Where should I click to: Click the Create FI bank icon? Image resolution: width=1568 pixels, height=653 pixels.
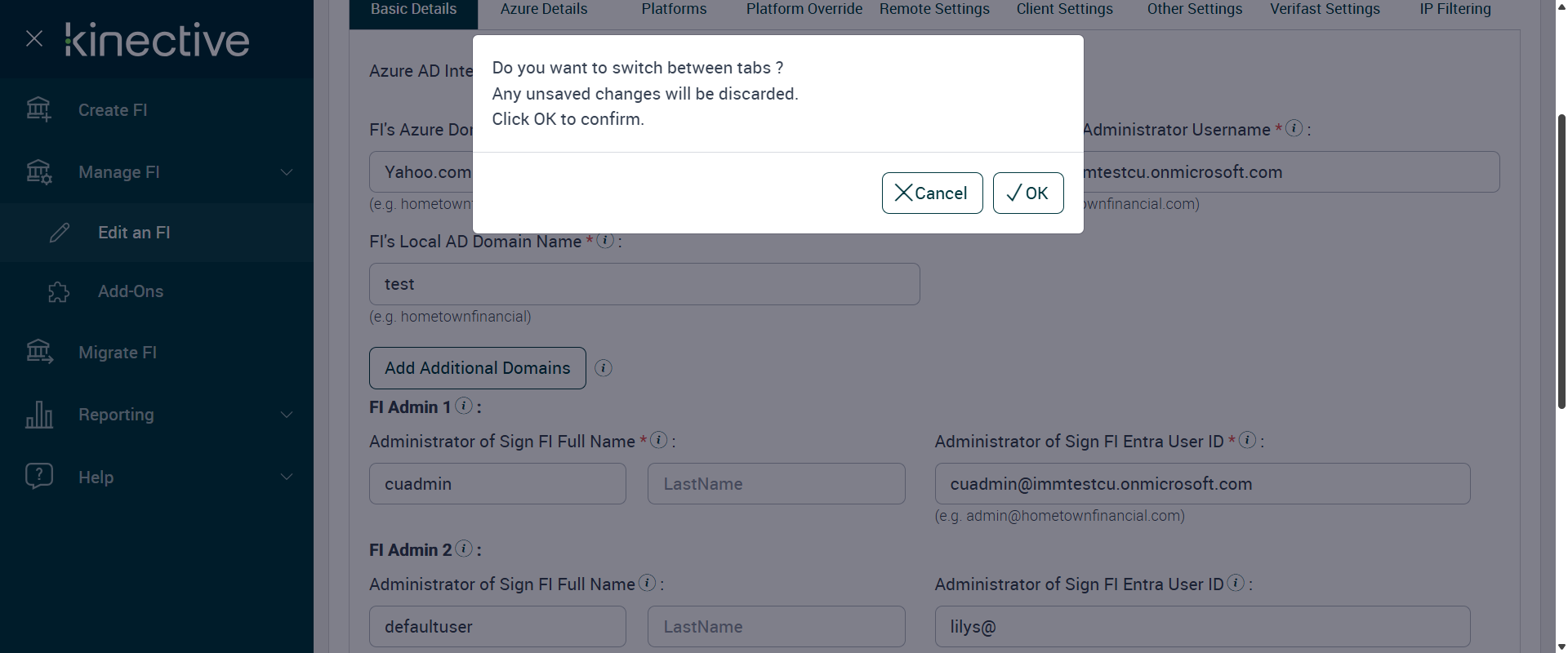pyautogui.click(x=38, y=109)
